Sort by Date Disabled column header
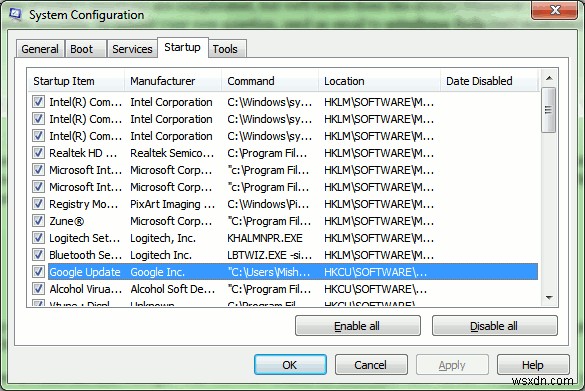585x391 pixels. [x=489, y=81]
